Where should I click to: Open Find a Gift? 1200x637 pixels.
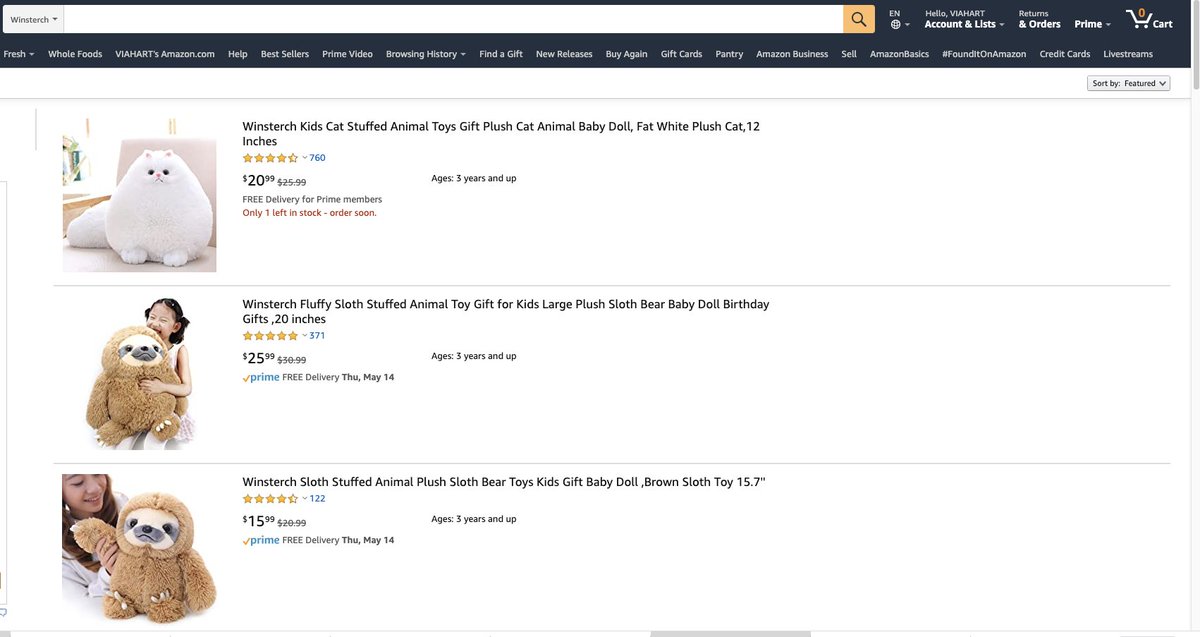tap(501, 54)
